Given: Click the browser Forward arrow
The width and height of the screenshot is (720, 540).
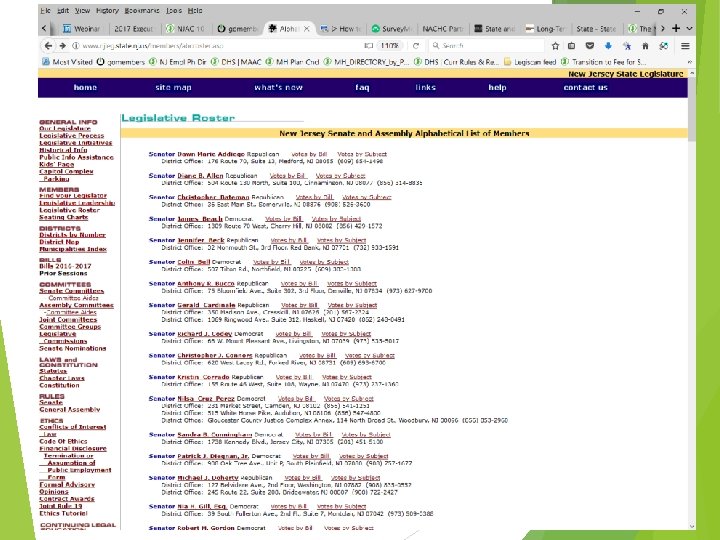Looking at the screenshot, I should [62, 46].
